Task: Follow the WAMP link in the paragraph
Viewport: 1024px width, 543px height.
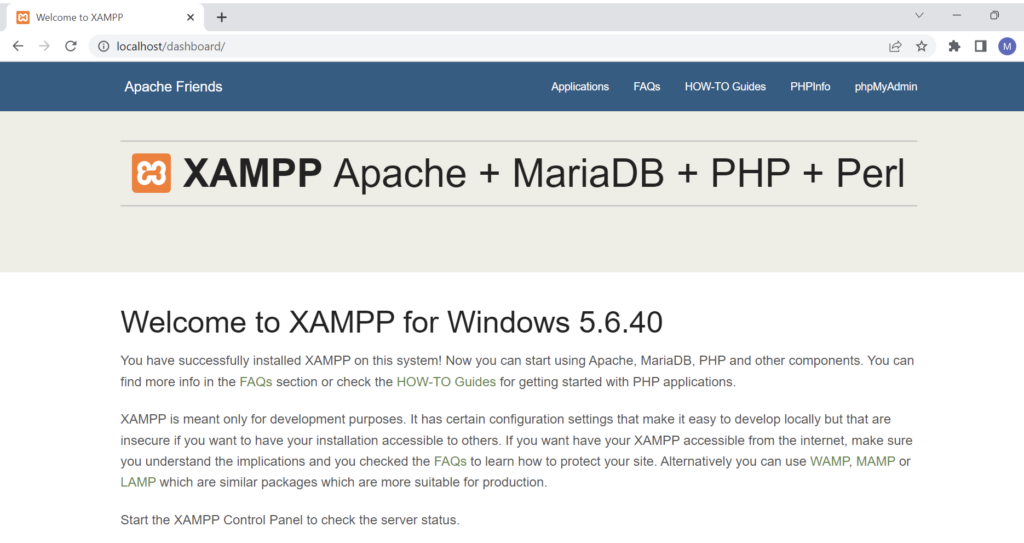Action: (830, 461)
